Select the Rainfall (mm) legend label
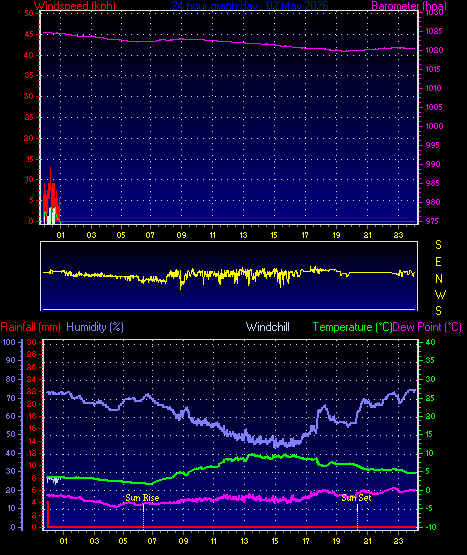This screenshot has width=467, height=555. [x=30, y=327]
